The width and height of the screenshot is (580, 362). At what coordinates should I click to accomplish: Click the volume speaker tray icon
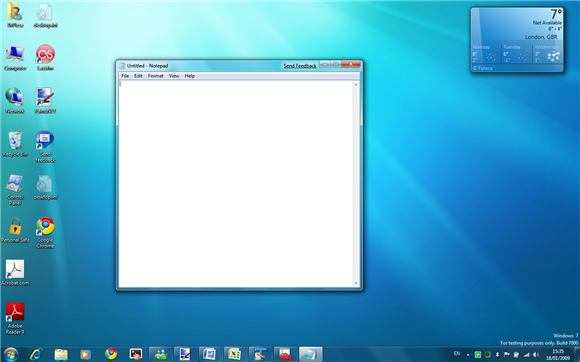[x=536, y=355]
